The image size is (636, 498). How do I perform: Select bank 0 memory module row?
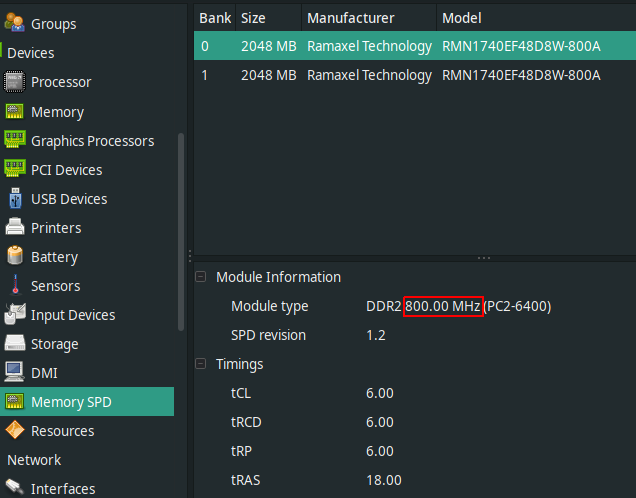pyautogui.click(x=415, y=46)
